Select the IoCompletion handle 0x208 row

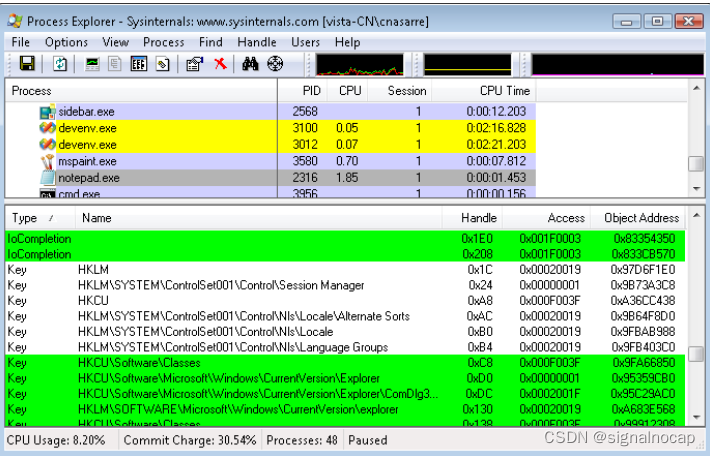(x=345, y=254)
